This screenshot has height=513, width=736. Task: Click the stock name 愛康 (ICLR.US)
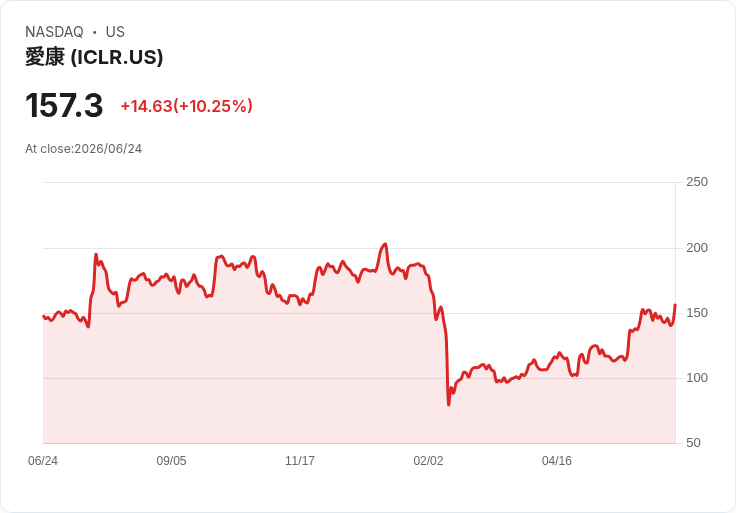94,57
